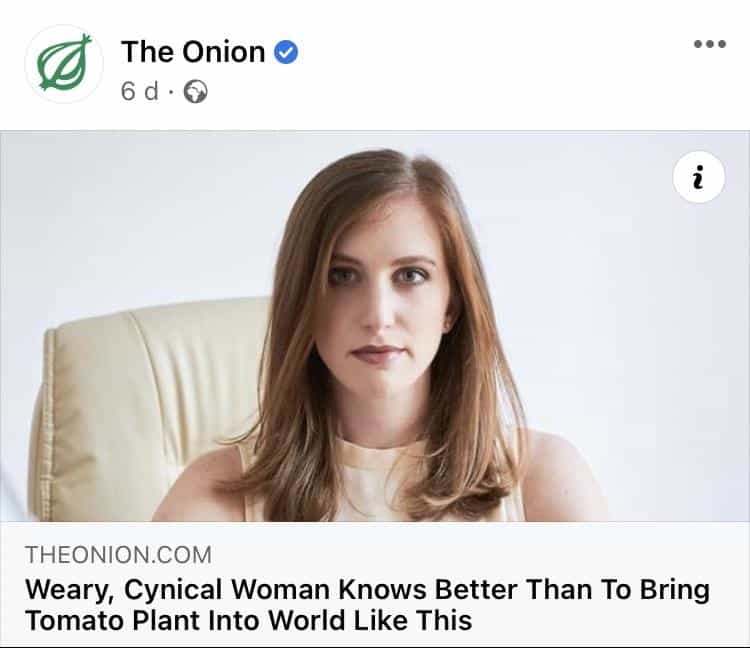Open the "Weary, Cynical Woman" headline link
The width and height of the screenshot is (750, 648).
click(366, 589)
